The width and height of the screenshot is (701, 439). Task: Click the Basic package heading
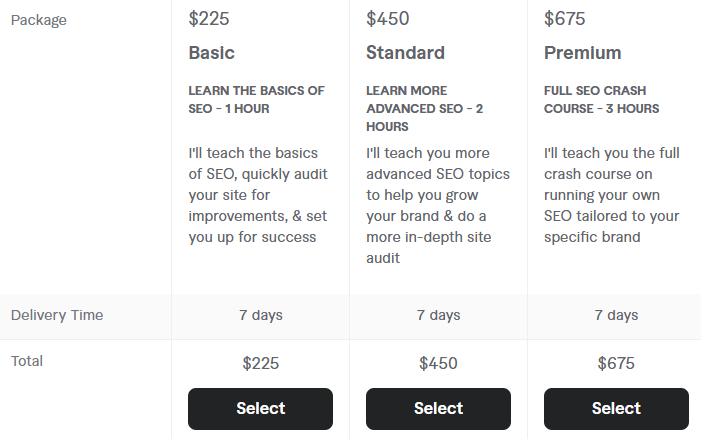211,53
